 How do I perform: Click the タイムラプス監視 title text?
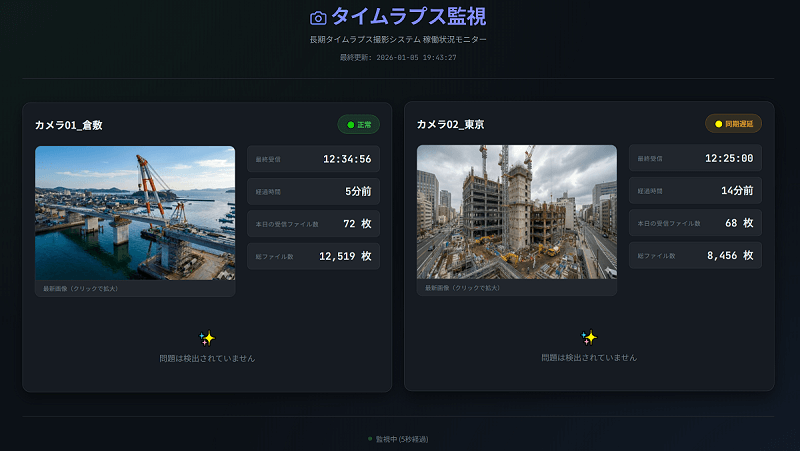409,16
